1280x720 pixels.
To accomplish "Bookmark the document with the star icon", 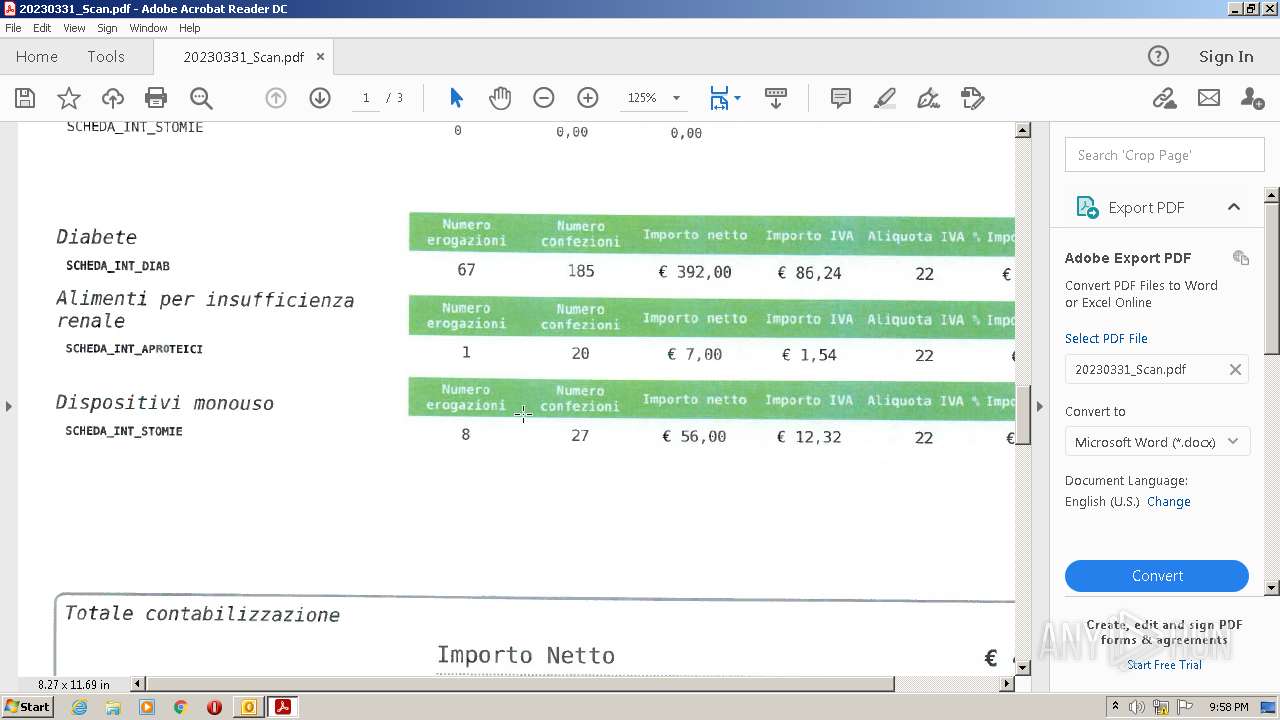I will (x=69, y=98).
